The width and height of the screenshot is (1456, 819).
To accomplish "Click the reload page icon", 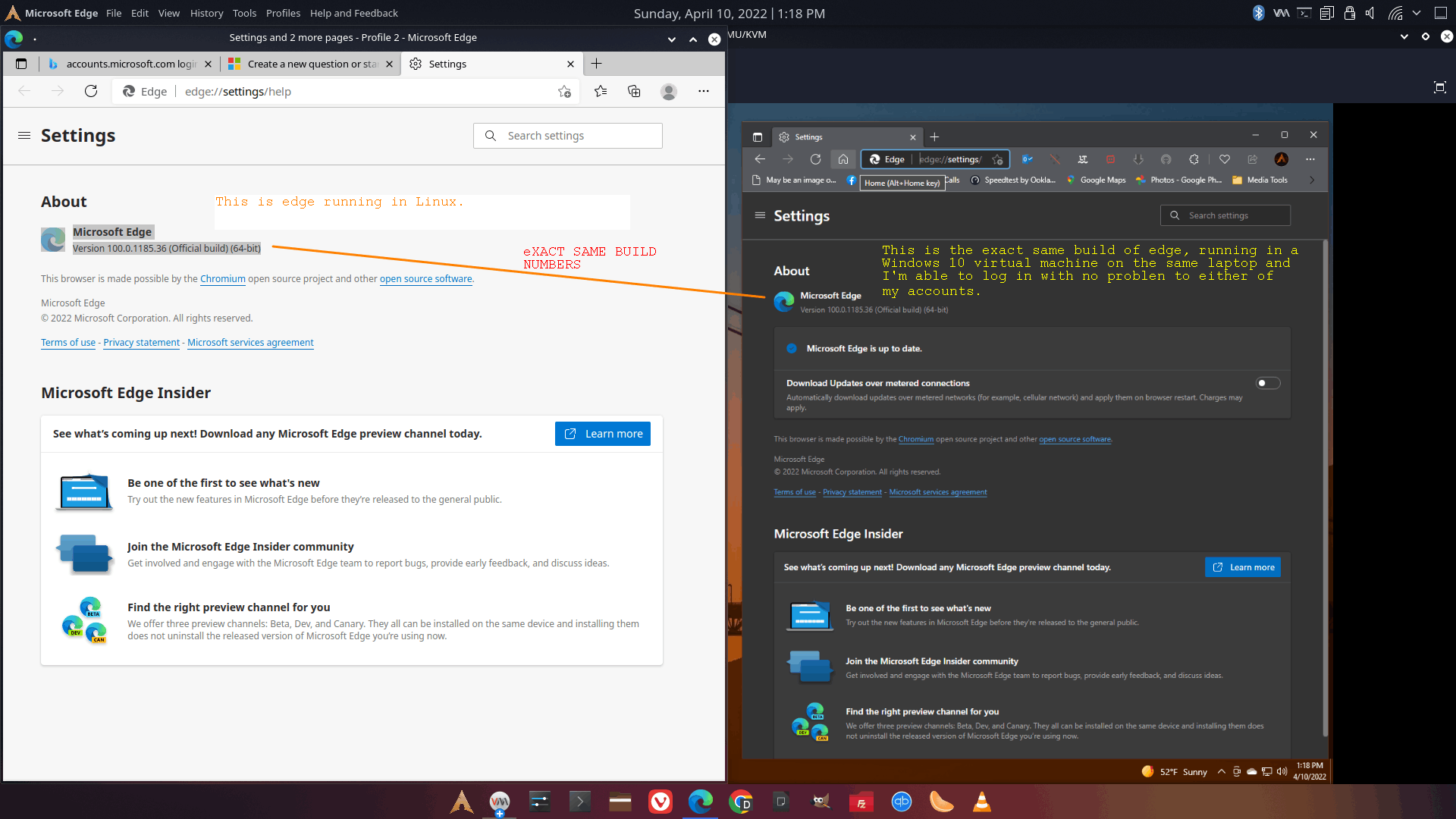I will coord(91,91).
